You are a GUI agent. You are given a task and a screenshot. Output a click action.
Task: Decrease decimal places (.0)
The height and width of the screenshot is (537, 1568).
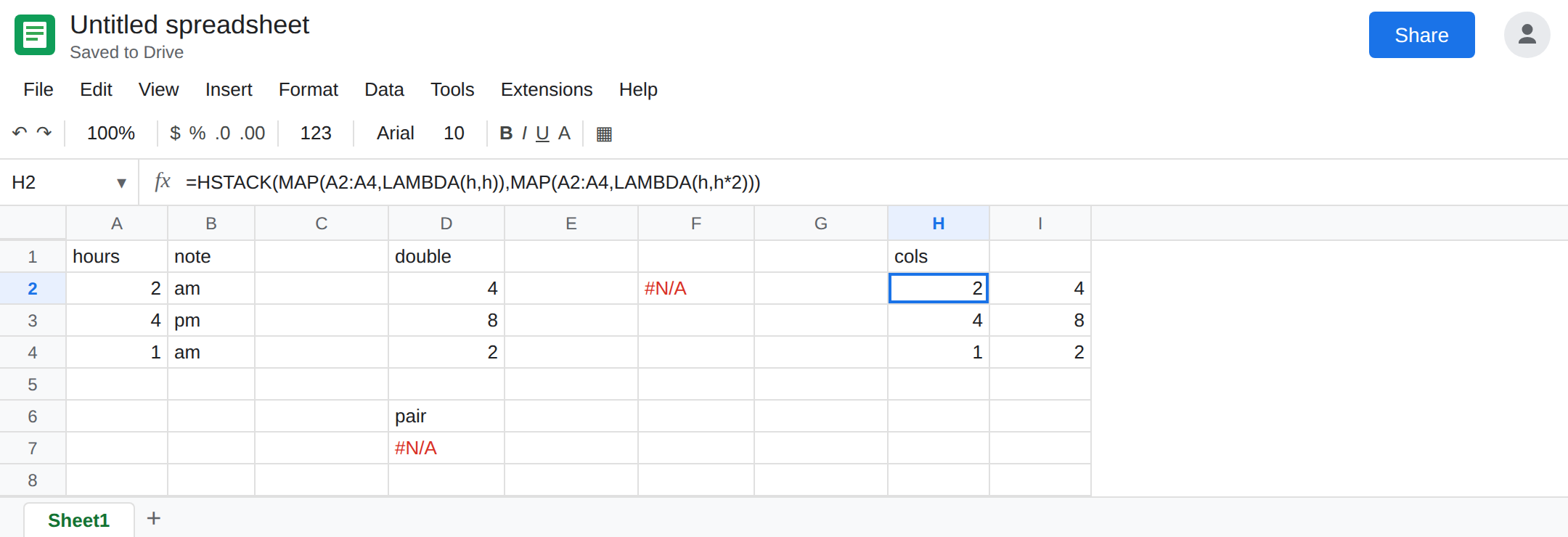pyautogui.click(x=223, y=133)
